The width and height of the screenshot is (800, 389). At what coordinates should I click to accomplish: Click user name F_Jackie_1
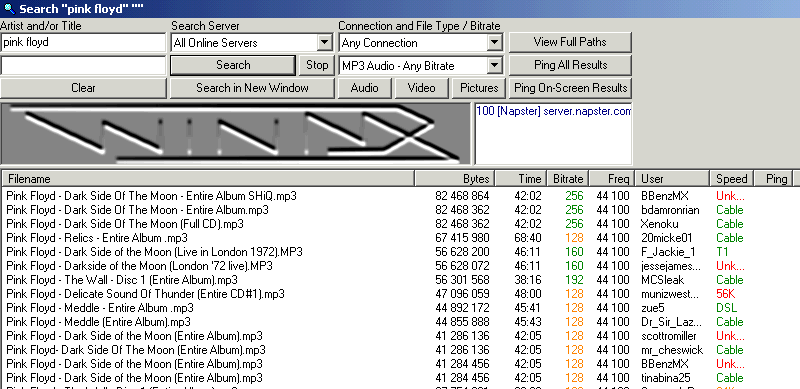click(668, 252)
